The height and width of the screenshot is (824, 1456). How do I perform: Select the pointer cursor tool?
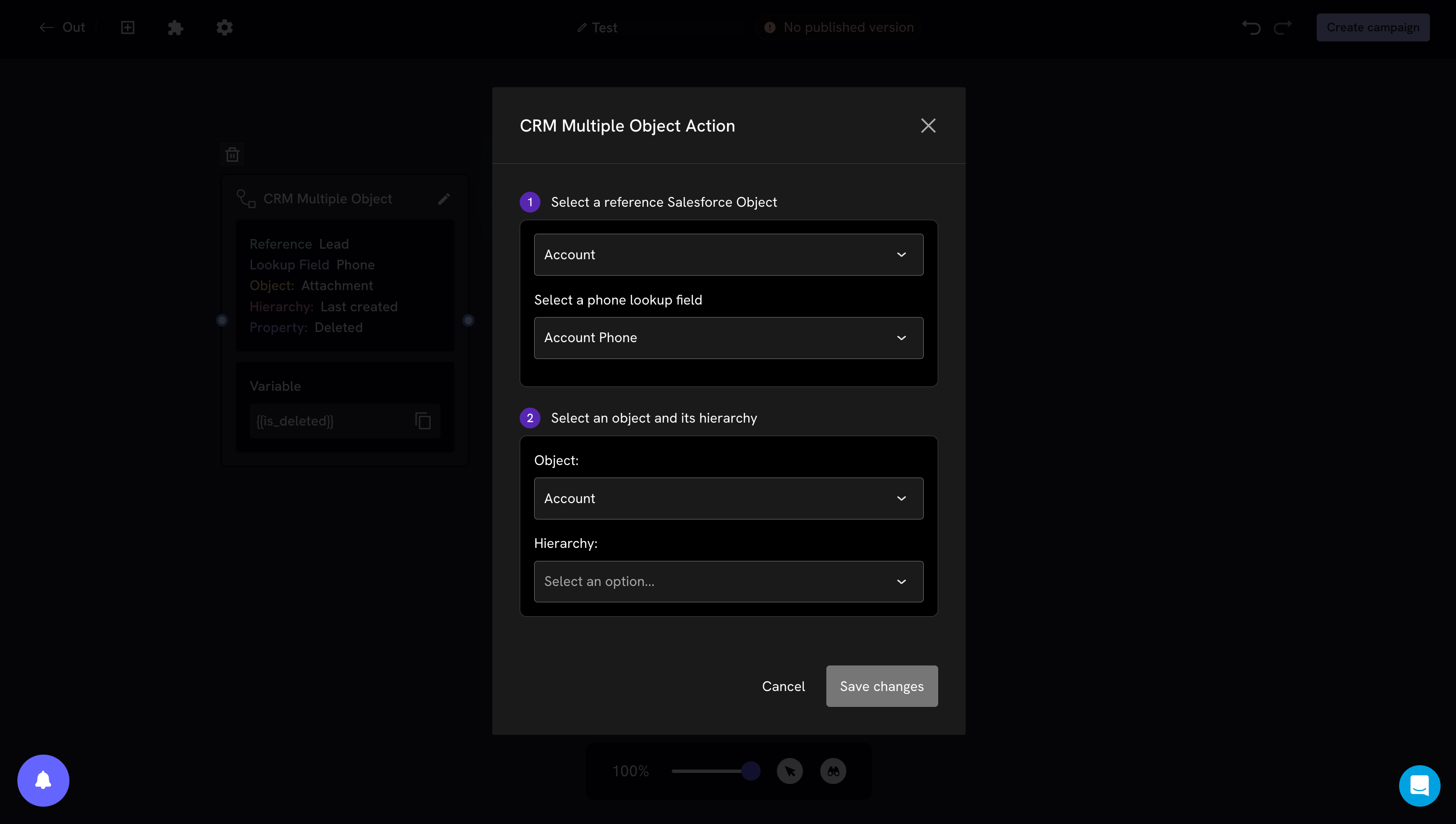[790, 771]
